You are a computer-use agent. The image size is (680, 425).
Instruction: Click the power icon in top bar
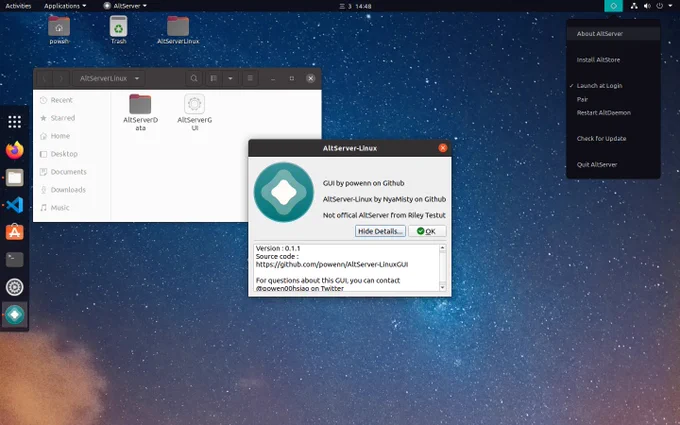coord(660,6)
